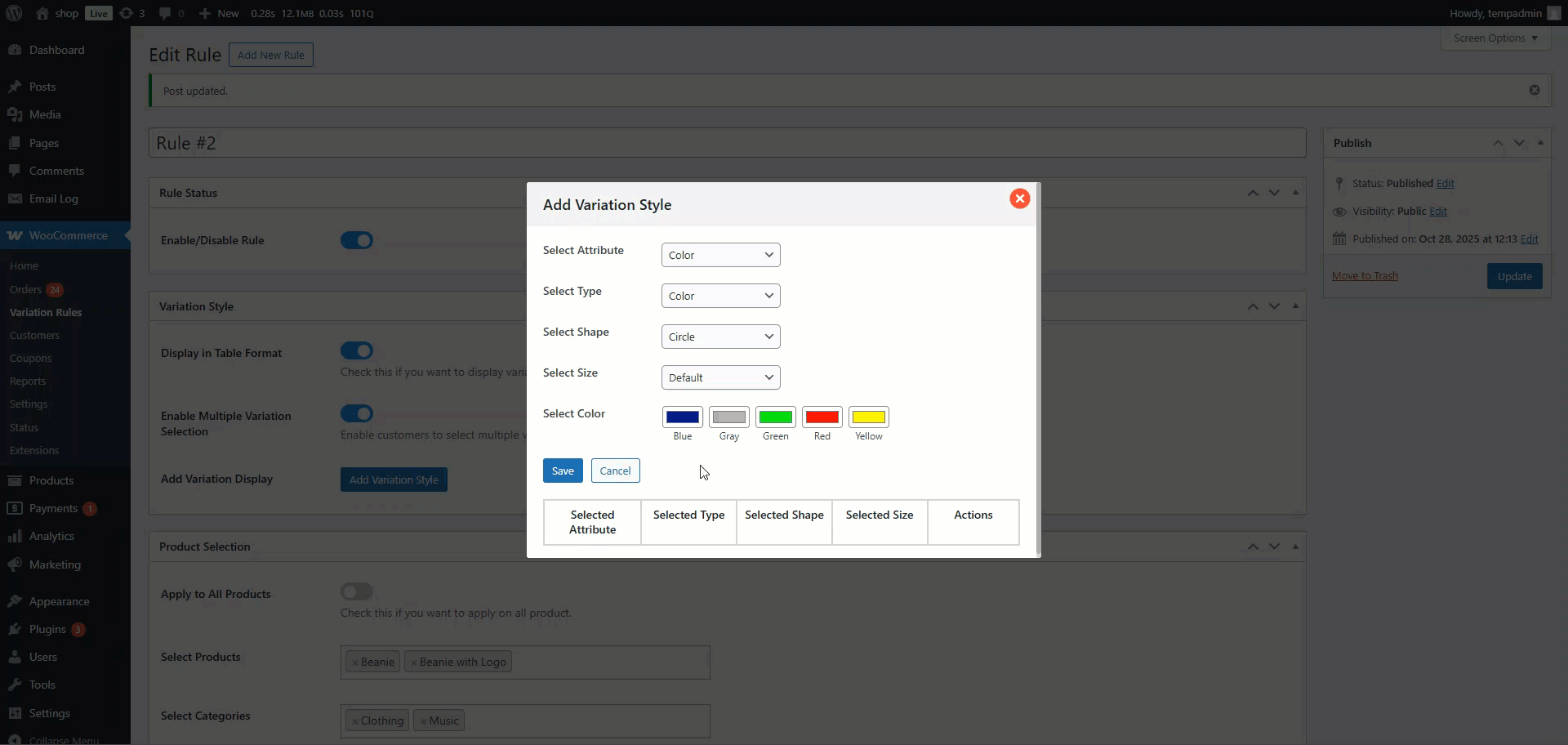This screenshot has width=1568, height=745.
Task: Click the comments bubble icon in admin bar
Action: tap(166, 13)
